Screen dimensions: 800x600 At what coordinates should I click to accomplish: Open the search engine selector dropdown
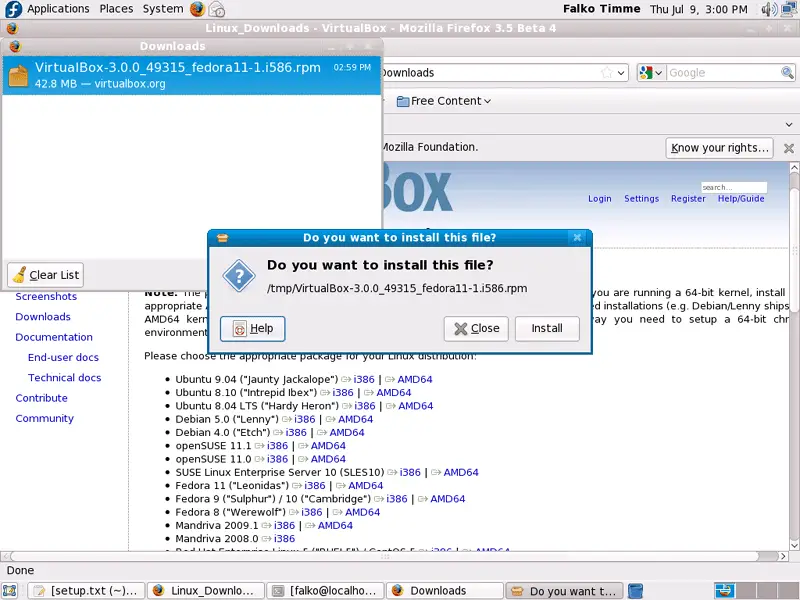(x=651, y=73)
